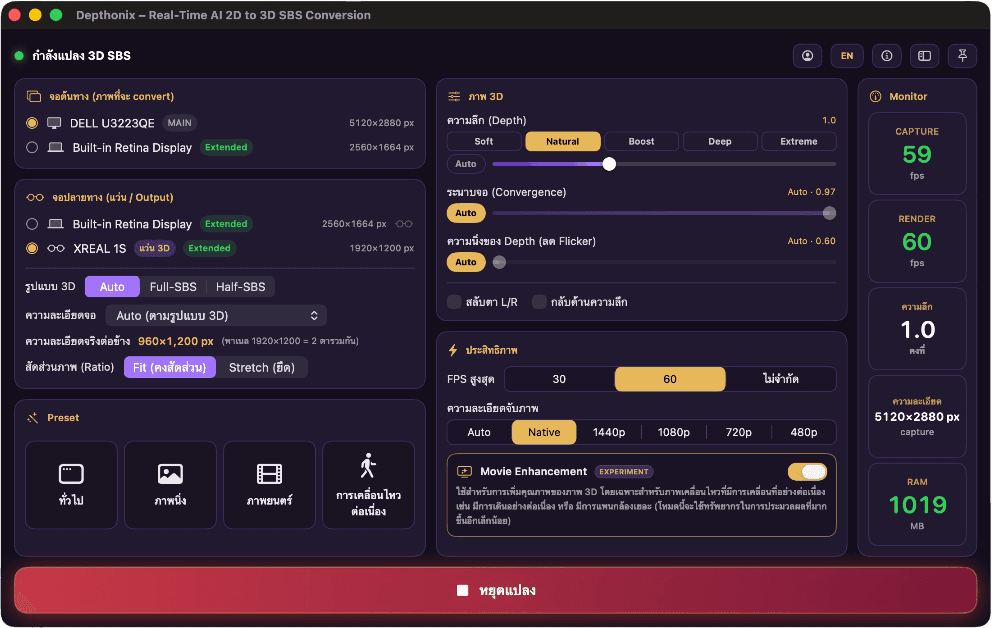Click the EXPERIMENT badge
This screenshot has height=628, width=992.
pyautogui.click(x=624, y=472)
